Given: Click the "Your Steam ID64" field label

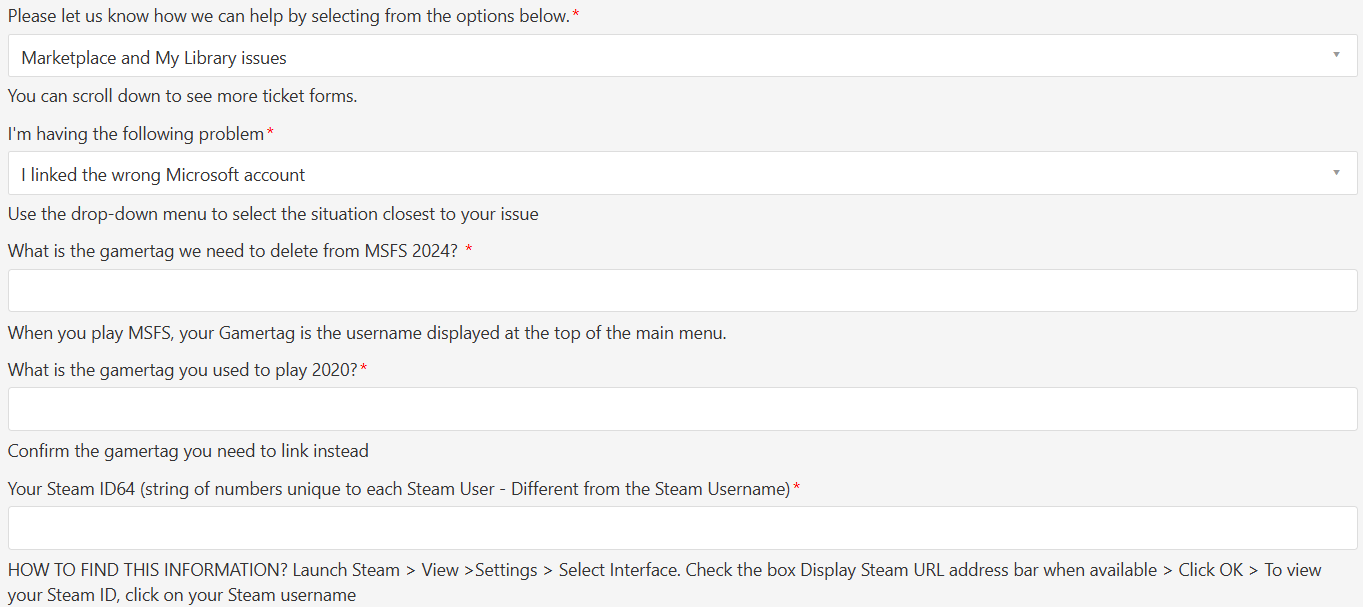Looking at the screenshot, I should pos(398,489).
